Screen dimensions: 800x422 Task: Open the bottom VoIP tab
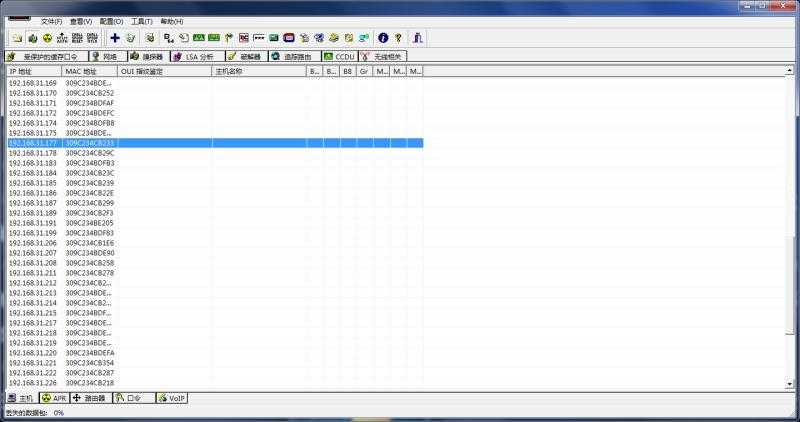click(x=172, y=398)
